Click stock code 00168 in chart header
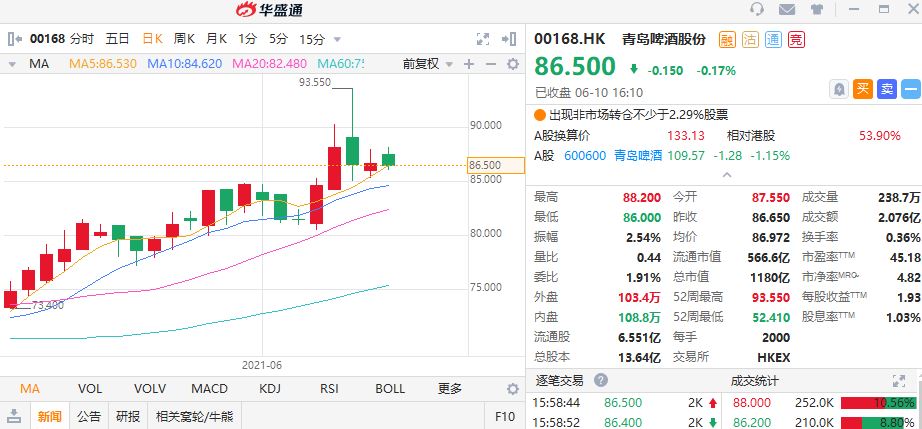The height and width of the screenshot is (429, 922). pyautogui.click(x=47, y=39)
